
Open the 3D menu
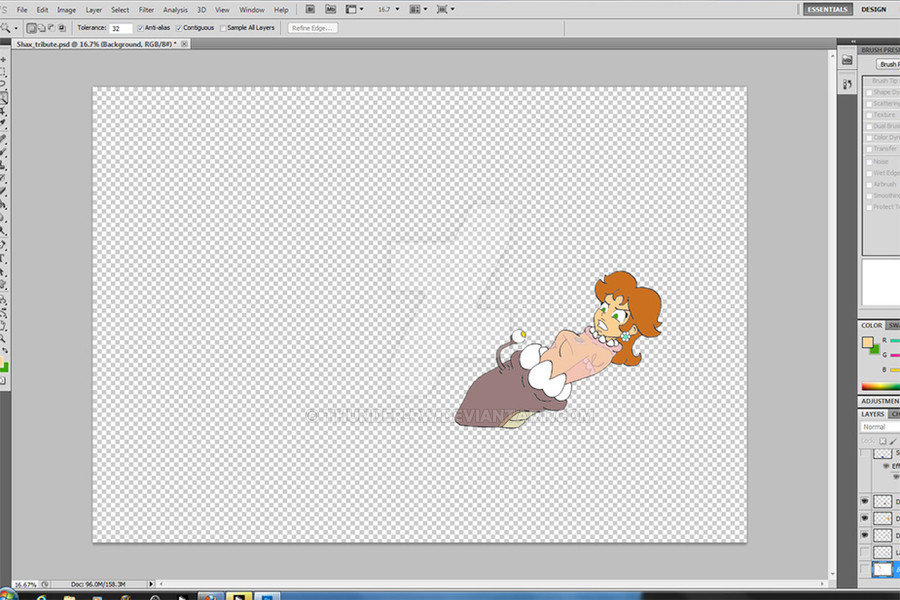(201, 10)
